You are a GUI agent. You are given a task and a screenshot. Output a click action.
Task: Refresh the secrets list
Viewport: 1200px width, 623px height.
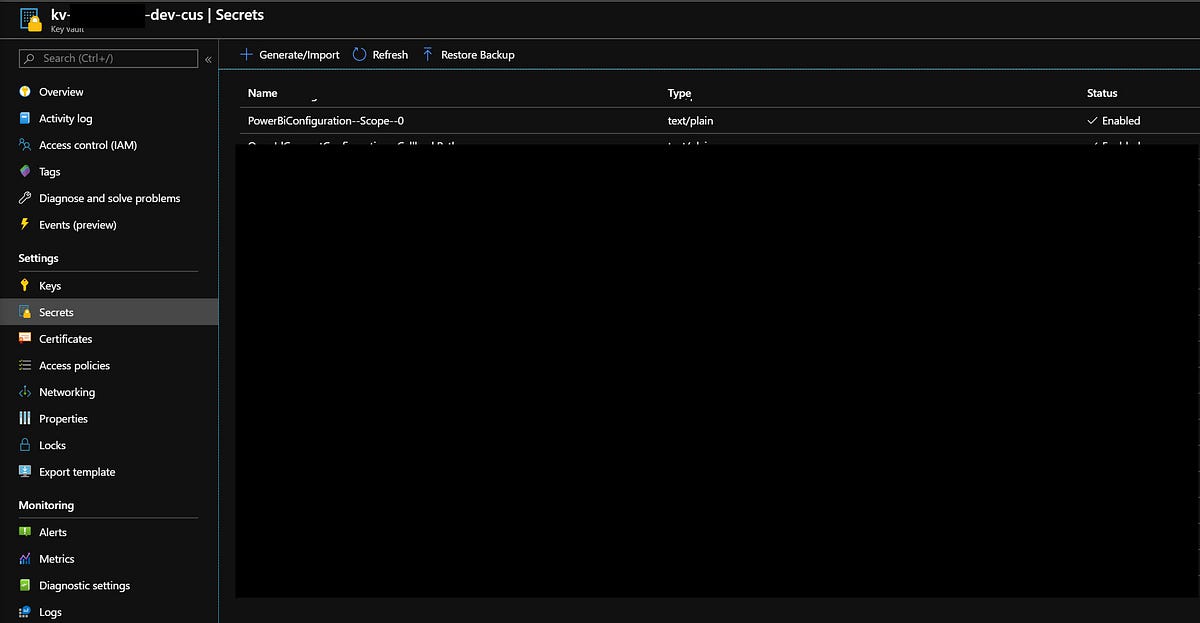coord(379,54)
